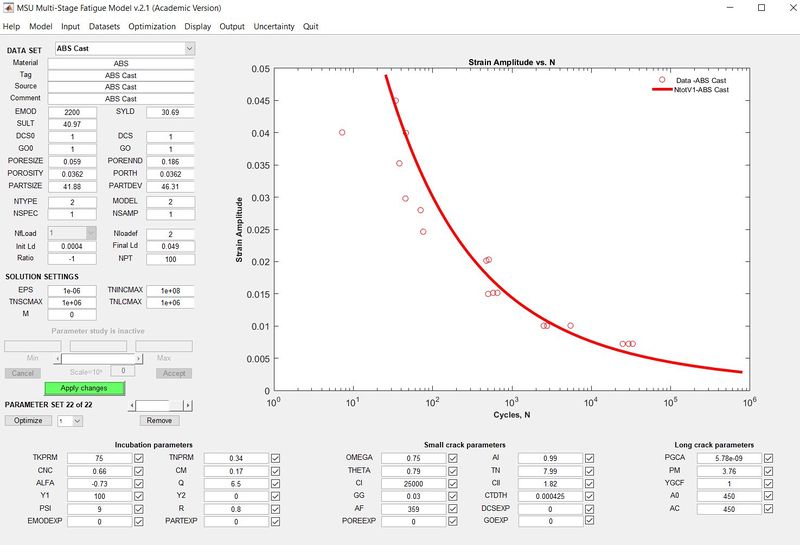Open the Uncertainty menu
800x545 pixels.
[x=274, y=26]
